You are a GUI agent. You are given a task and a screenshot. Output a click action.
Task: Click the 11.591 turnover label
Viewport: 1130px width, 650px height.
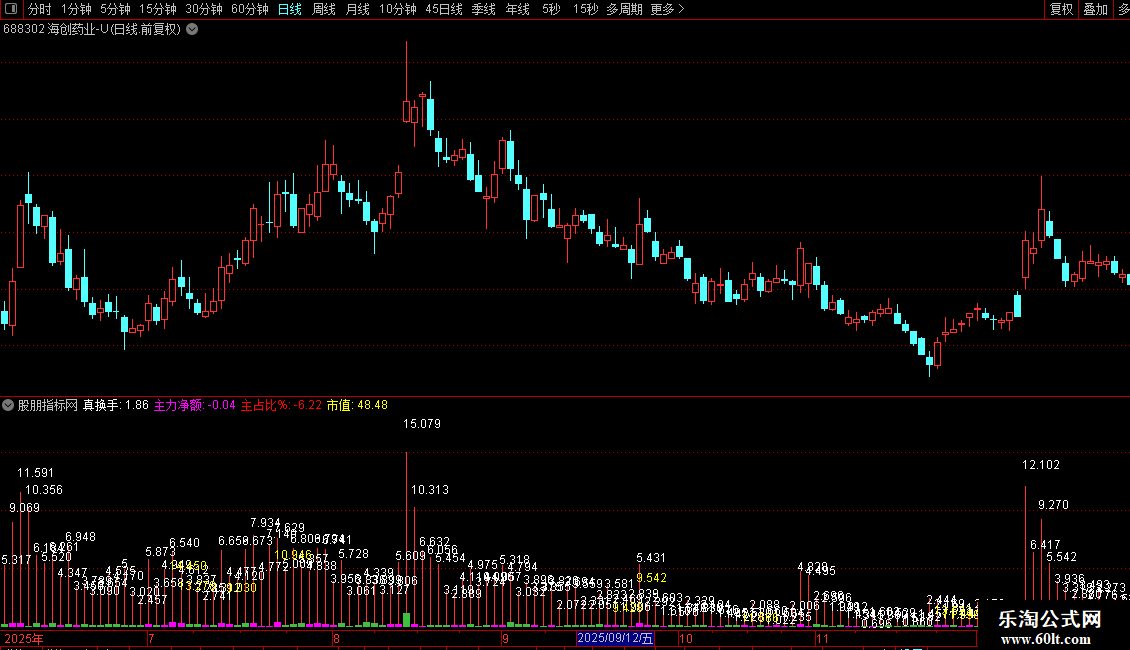35,473
